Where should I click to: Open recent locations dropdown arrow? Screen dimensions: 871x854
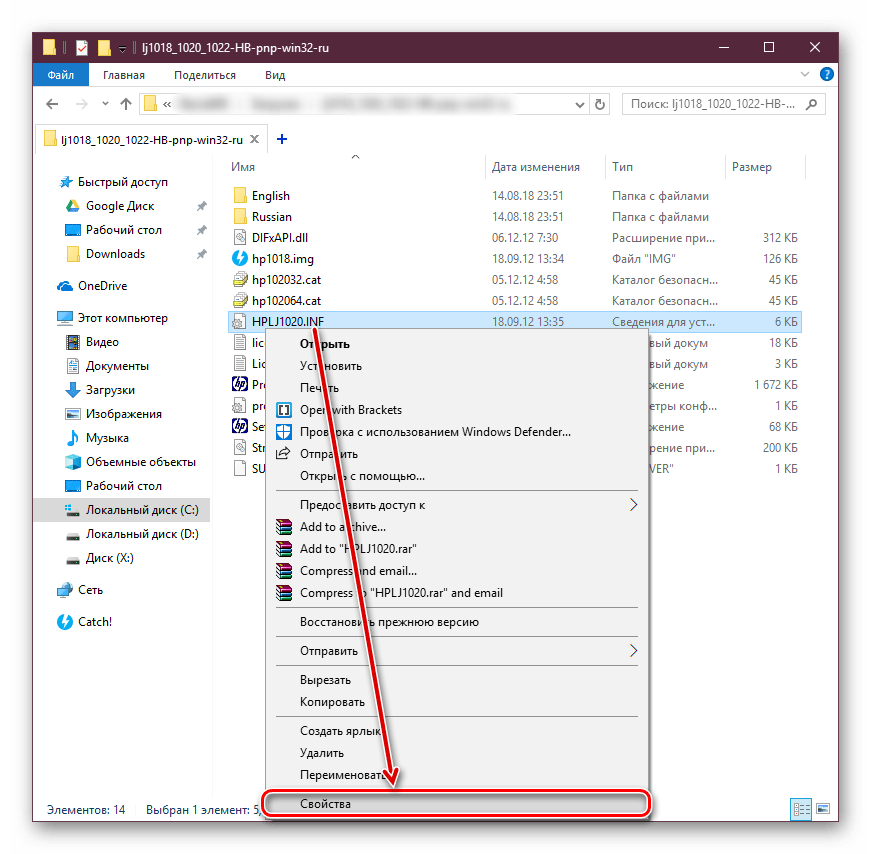tap(104, 104)
